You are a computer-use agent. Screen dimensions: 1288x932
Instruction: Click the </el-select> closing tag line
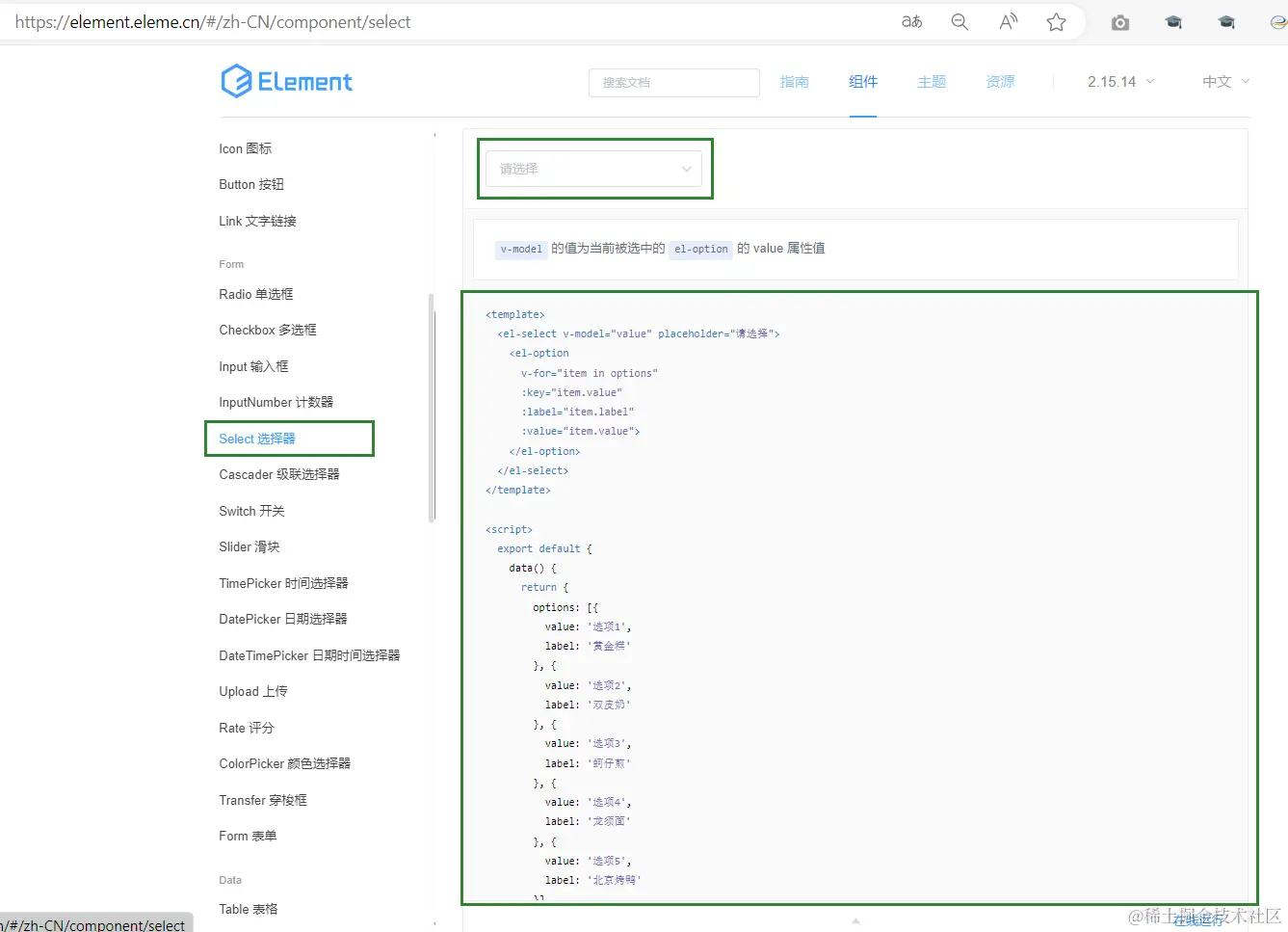(533, 470)
